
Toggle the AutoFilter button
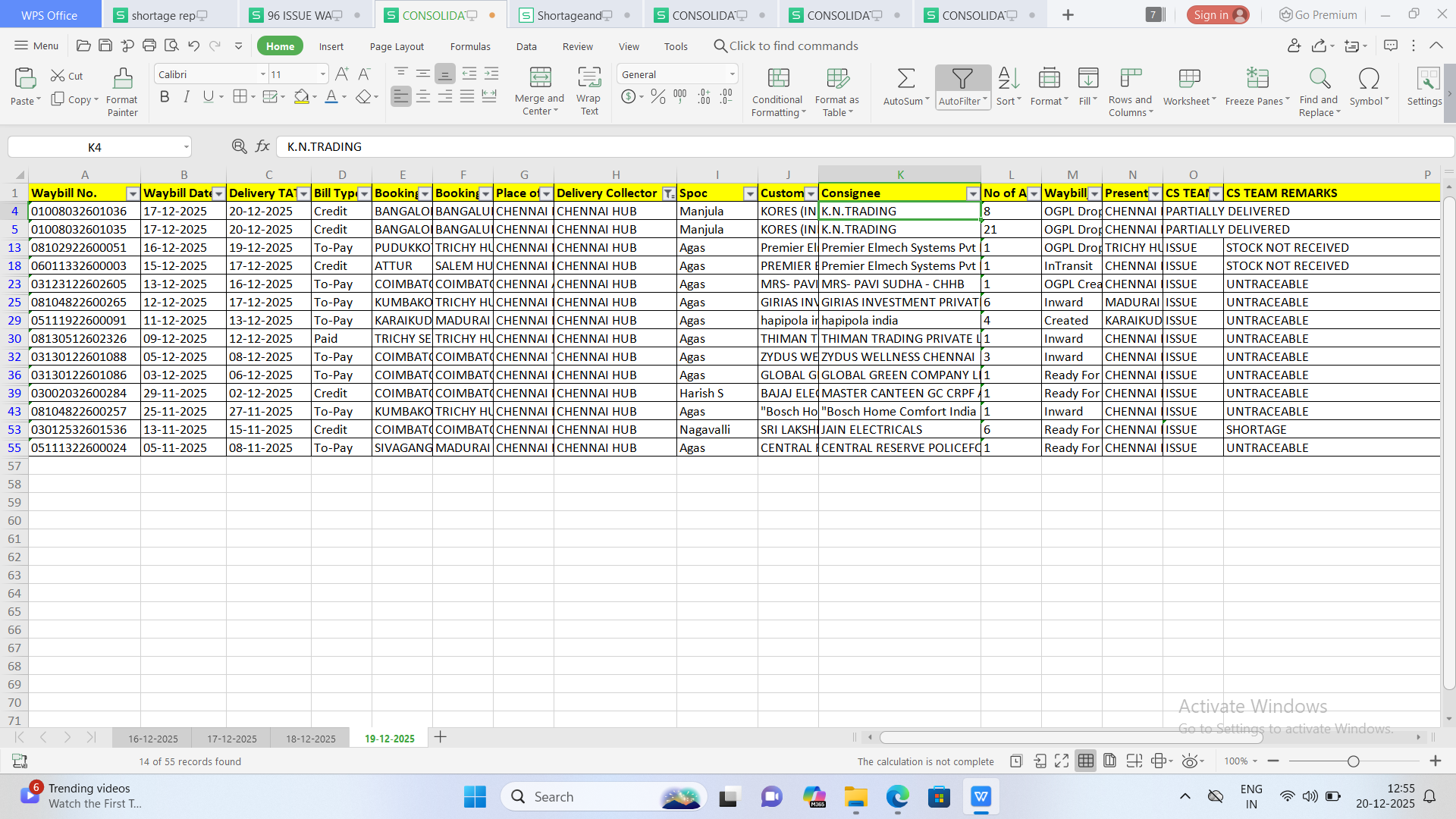click(x=962, y=78)
